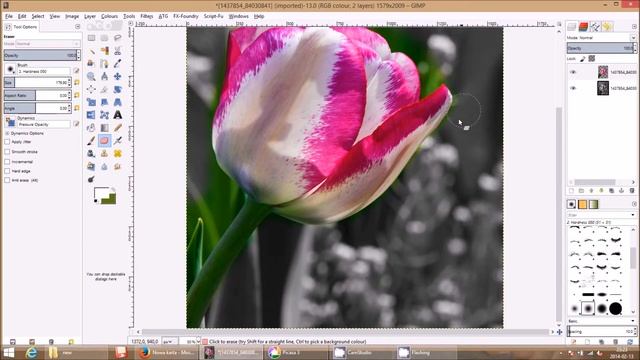Screen dimensions: 640x360
Task: Switch to the Channels tab
Action: (584, 27)
